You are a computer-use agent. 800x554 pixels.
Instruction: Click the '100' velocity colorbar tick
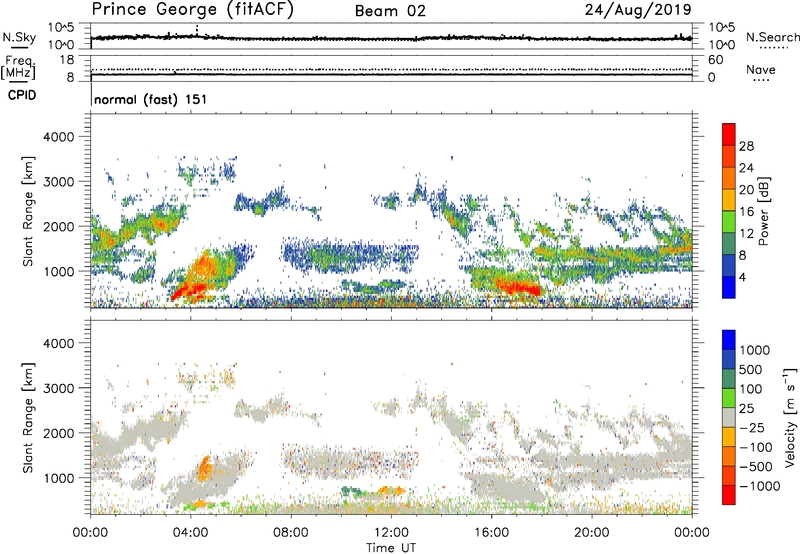pyautogui.click(x=751, y=389)
